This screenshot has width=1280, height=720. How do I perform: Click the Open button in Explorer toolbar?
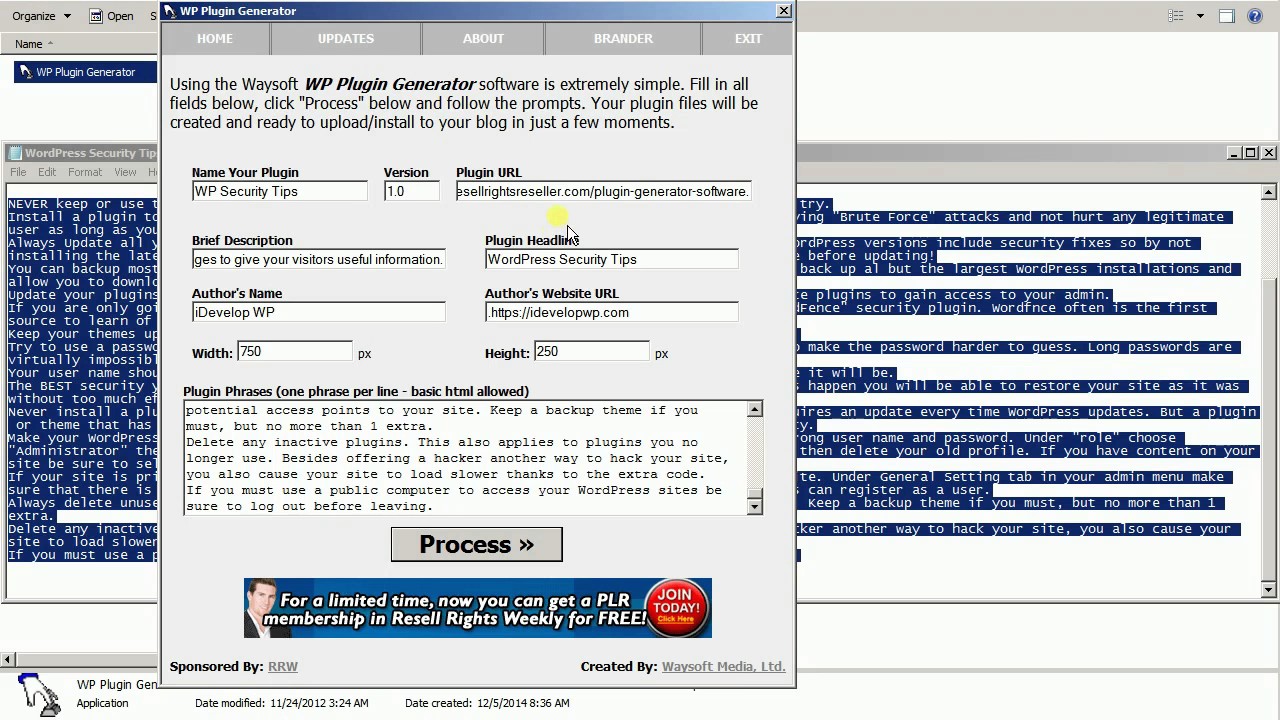pyautogui.click(x=111, y=16)
